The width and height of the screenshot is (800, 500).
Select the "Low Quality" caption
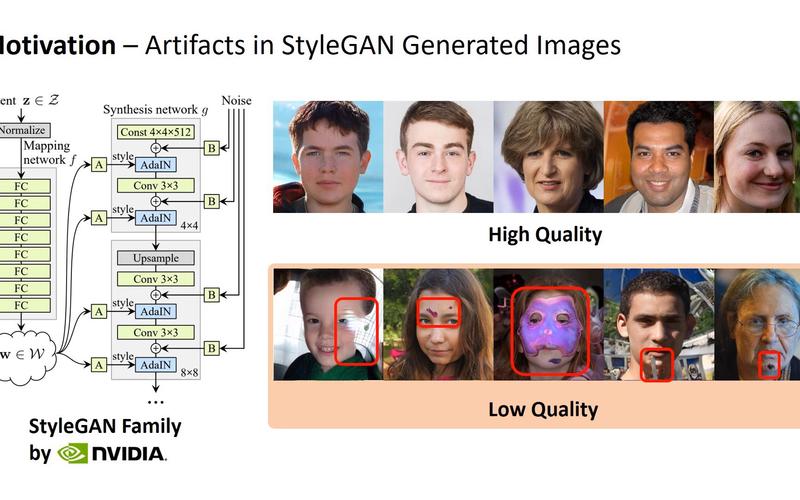point(543,409)
